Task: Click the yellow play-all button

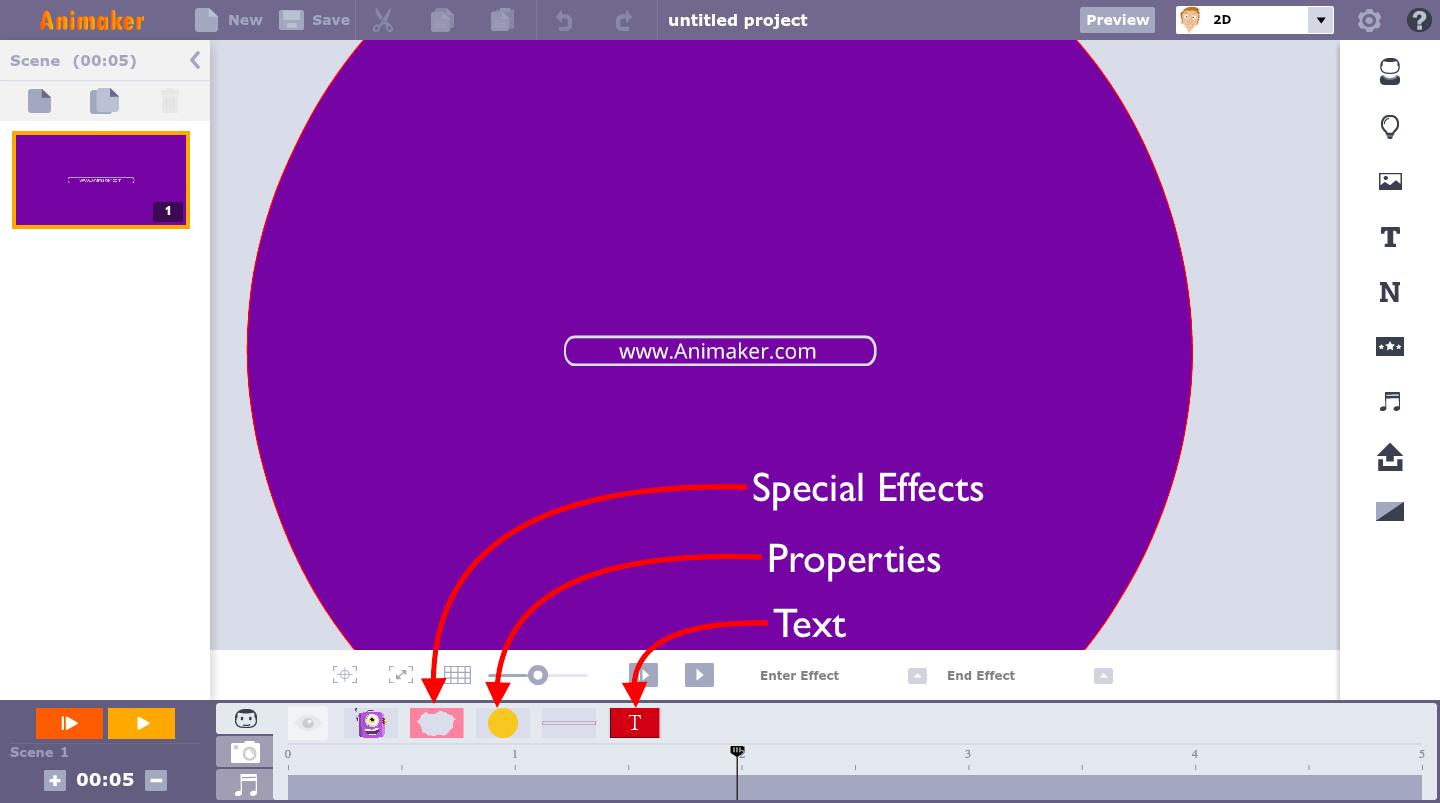Action: (142, 723)
